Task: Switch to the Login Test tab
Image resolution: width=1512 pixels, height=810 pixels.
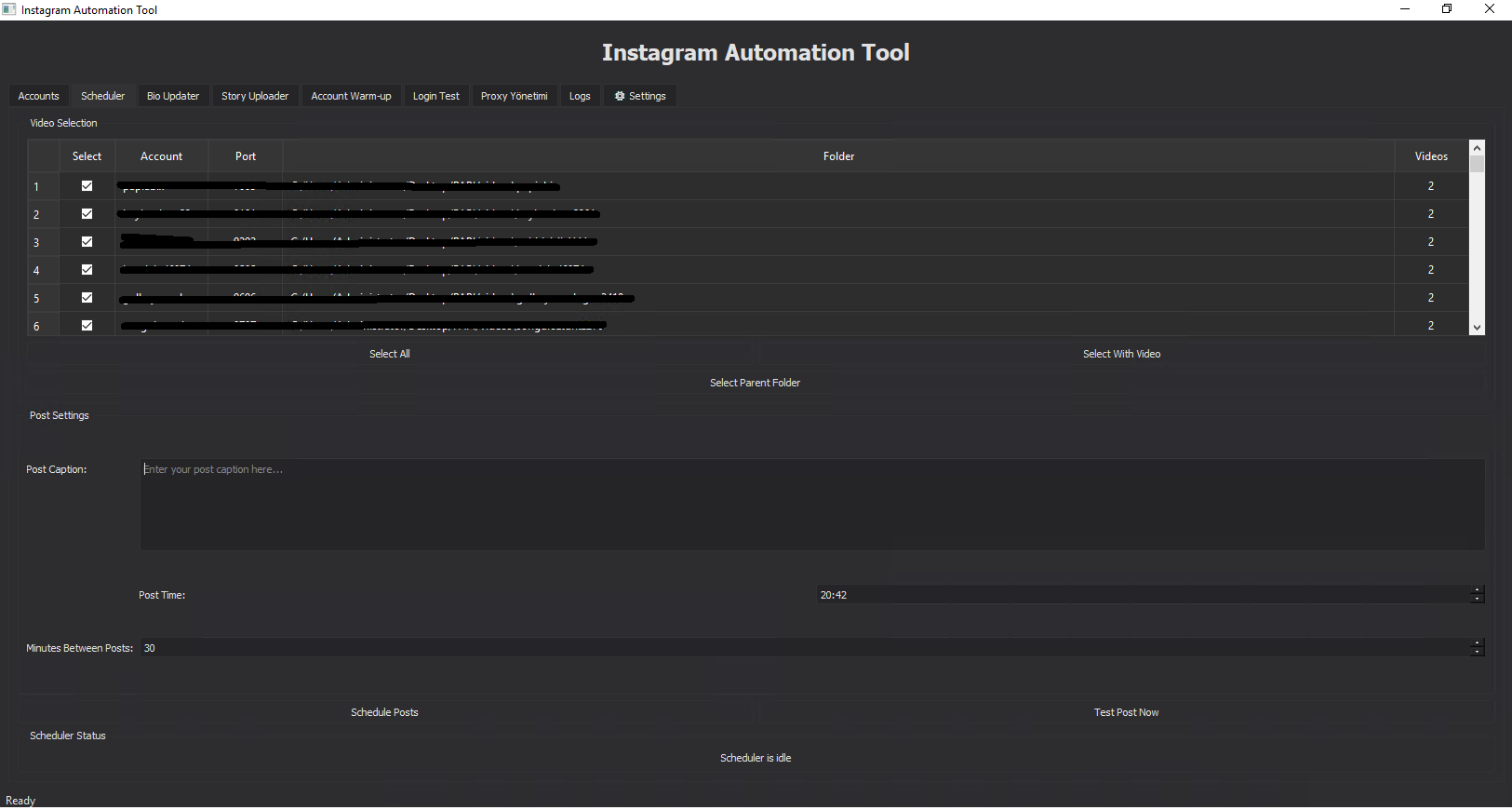Action: coord(436,96)
